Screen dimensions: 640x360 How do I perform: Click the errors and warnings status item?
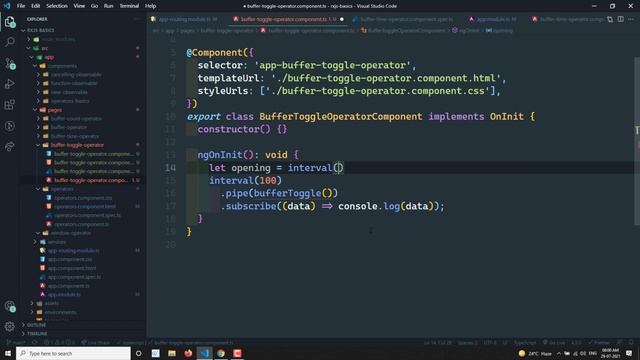click(59, 343)
